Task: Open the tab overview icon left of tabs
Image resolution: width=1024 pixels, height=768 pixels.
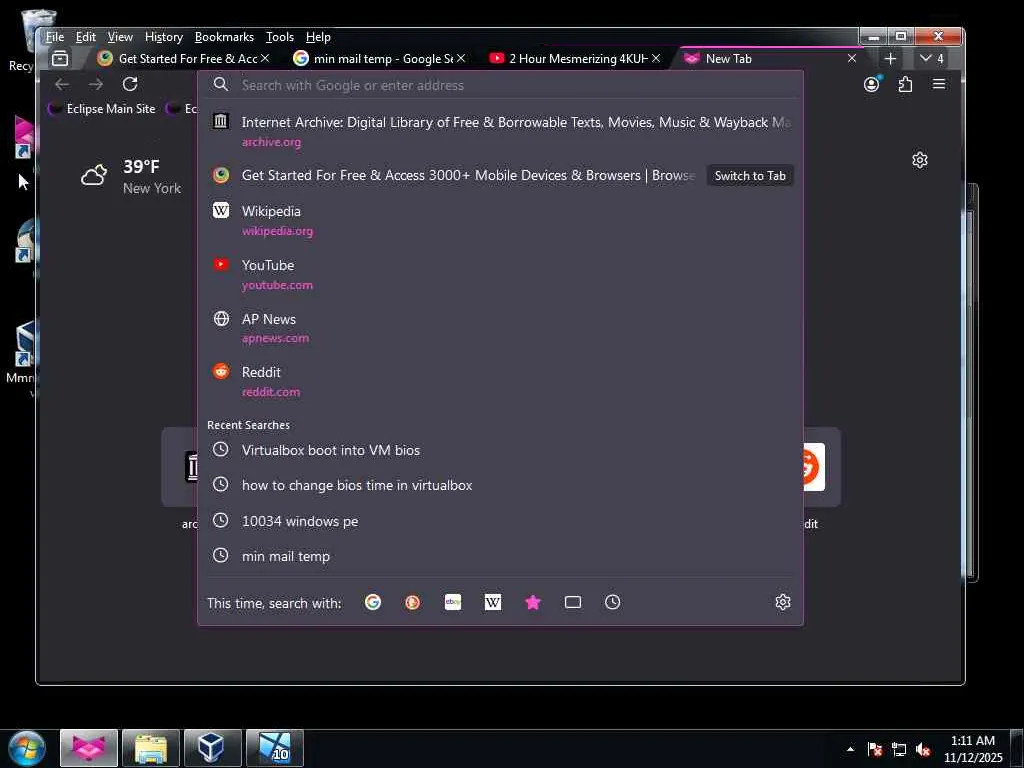Action: point(60,58)
